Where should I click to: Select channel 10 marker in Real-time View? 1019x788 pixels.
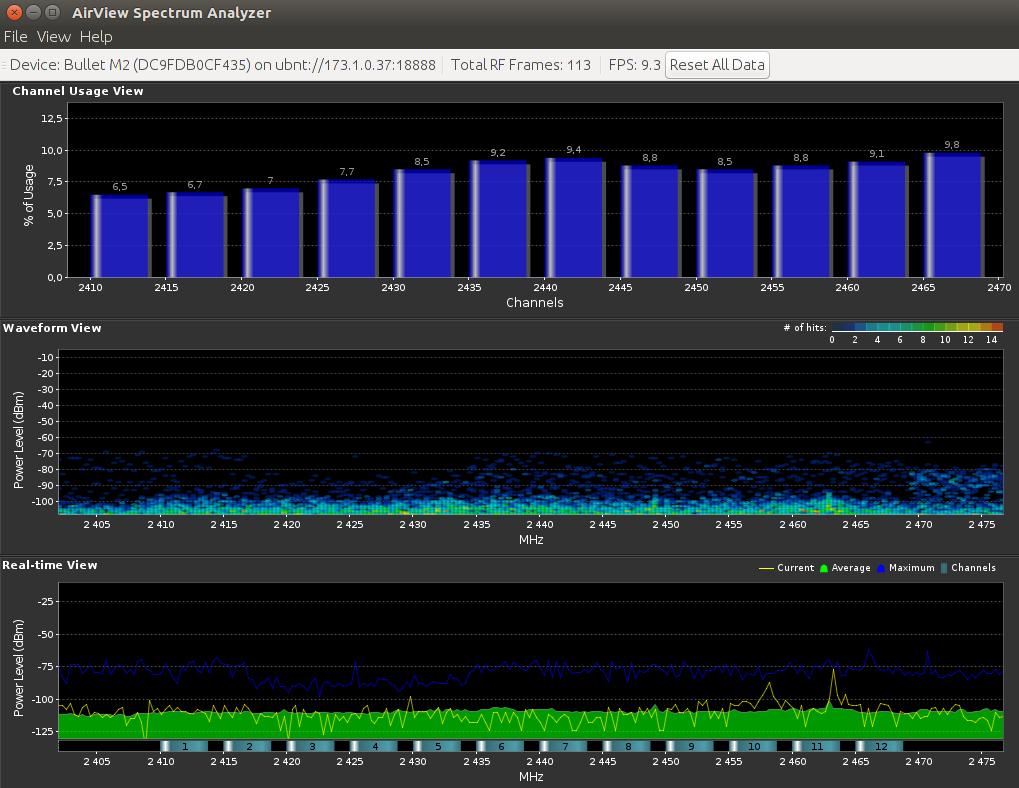[752, 746]
